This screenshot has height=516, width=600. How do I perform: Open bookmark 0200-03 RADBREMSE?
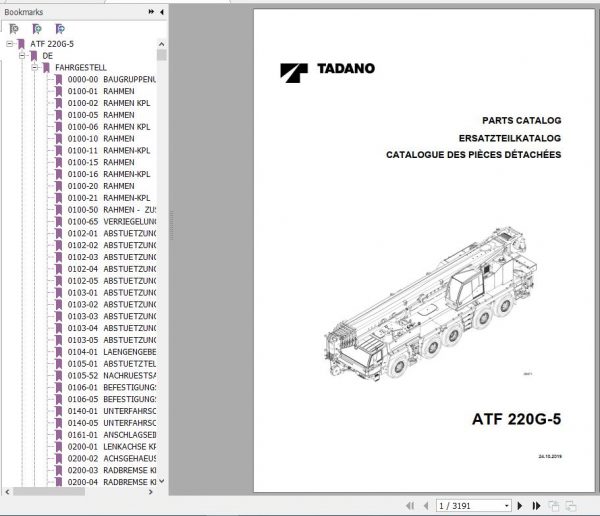[111, 470]
